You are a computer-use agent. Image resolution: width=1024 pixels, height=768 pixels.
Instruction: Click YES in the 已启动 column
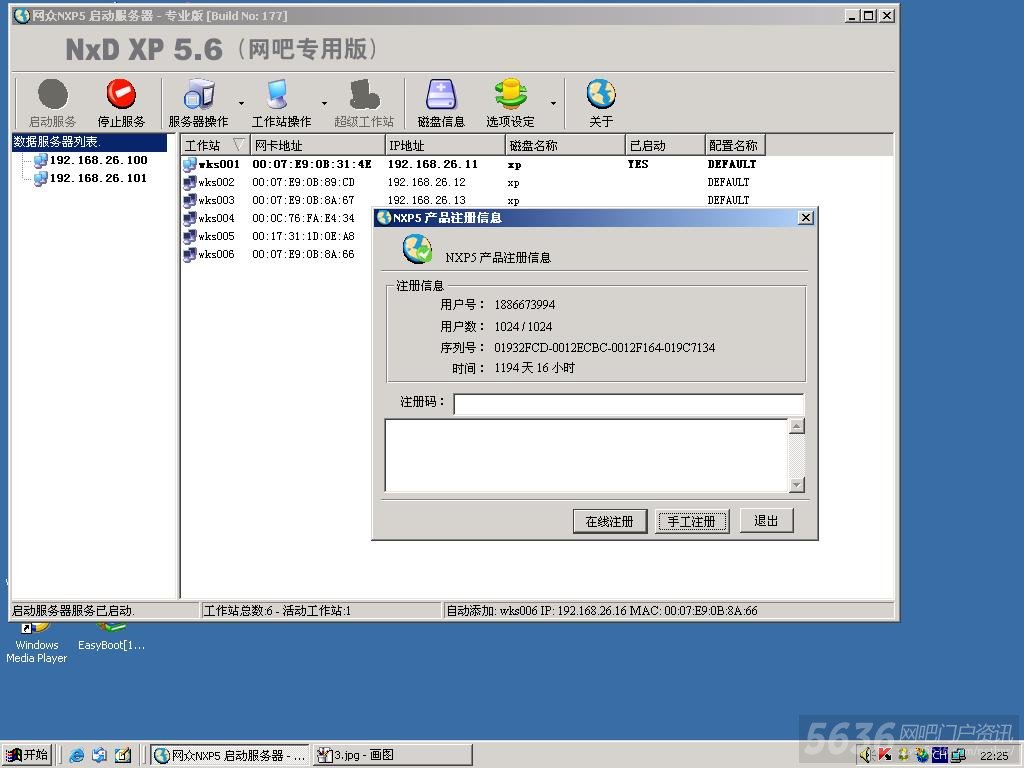click(x=638, y=164)
